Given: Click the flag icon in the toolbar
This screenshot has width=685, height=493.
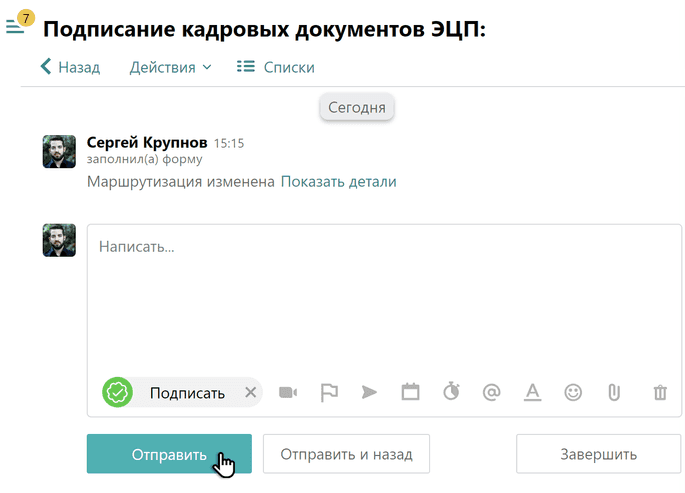Looking at the screenshot, I should coord(329,393).
